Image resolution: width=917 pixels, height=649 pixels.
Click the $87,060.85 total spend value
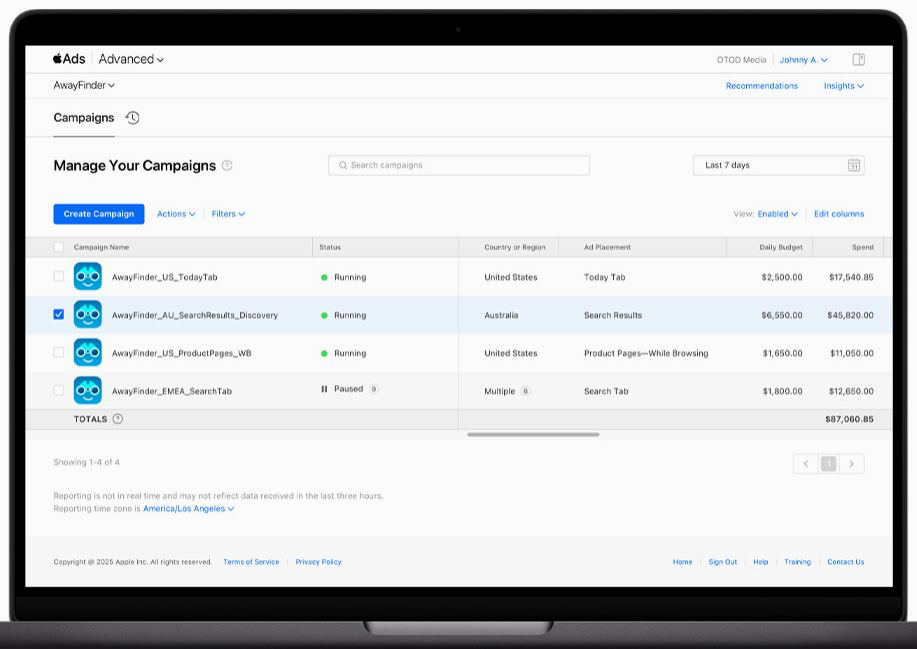849,419
